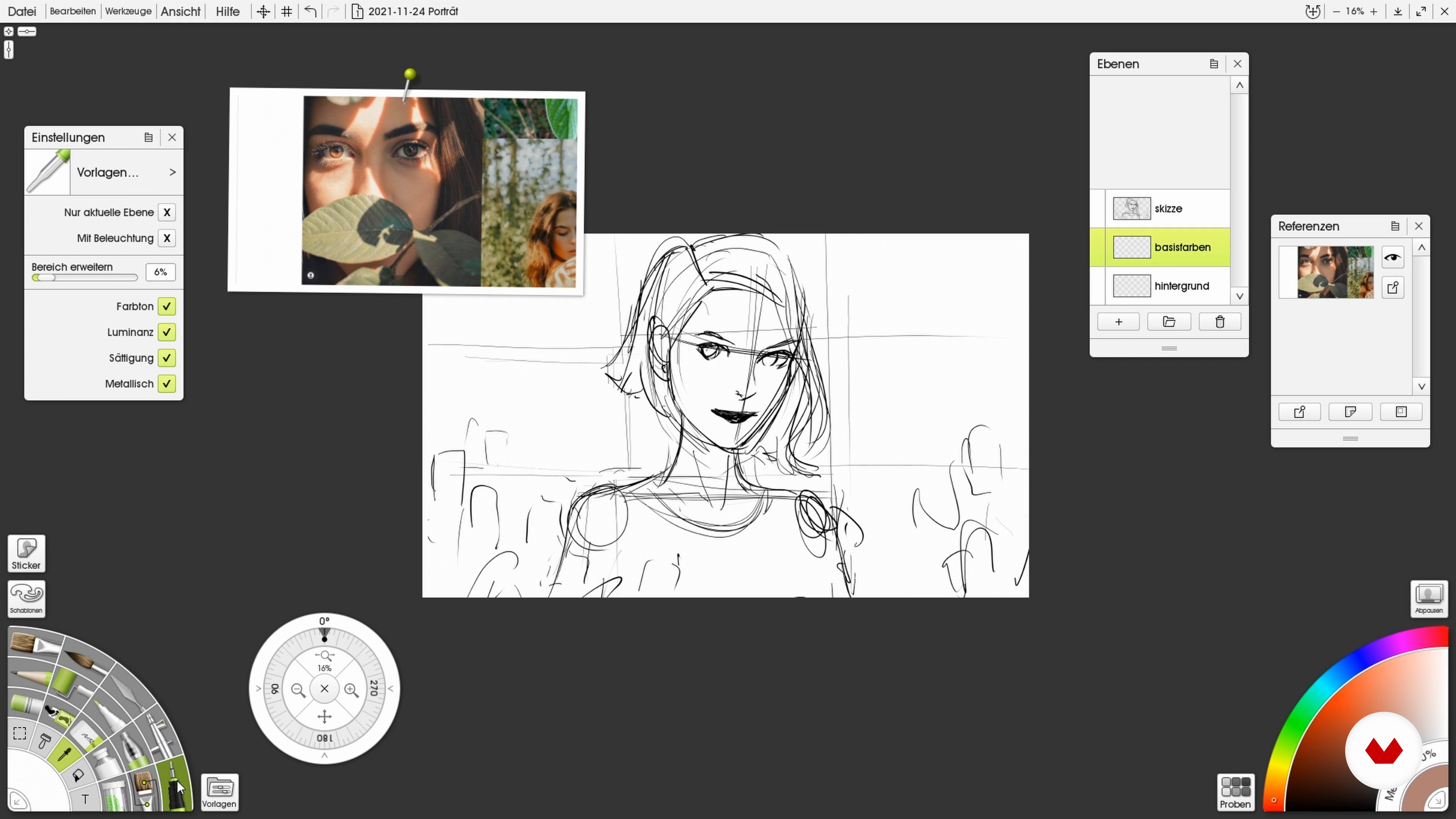Click the undo arrow in top bar

coord(310,11)
